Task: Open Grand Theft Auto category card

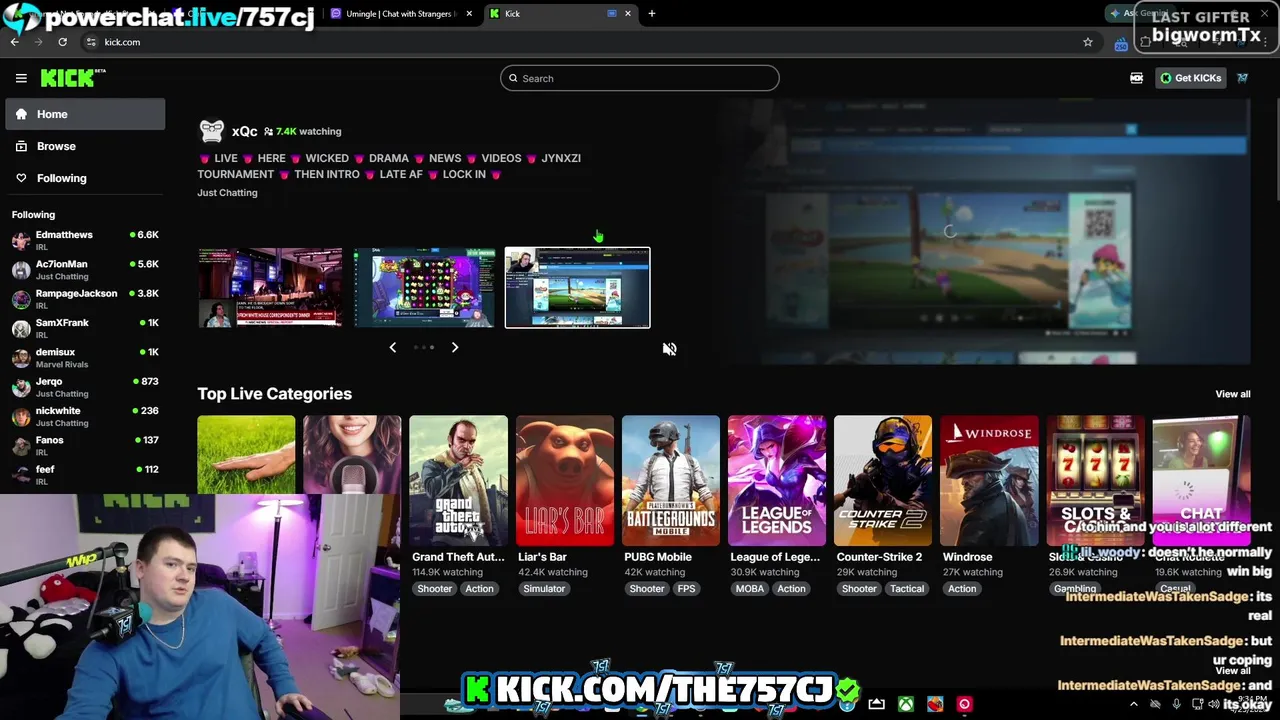Action: coord(458,480)
